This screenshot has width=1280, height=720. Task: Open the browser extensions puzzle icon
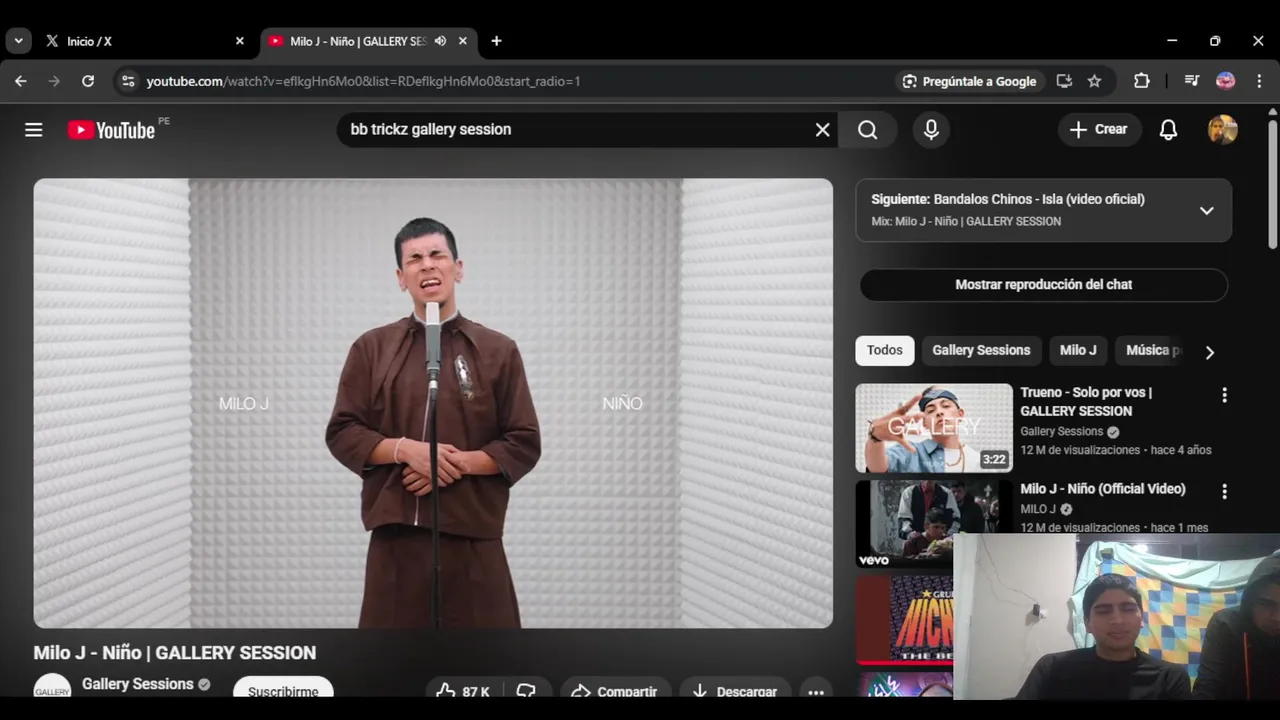pyautogui.click(x=1141, y=81)
